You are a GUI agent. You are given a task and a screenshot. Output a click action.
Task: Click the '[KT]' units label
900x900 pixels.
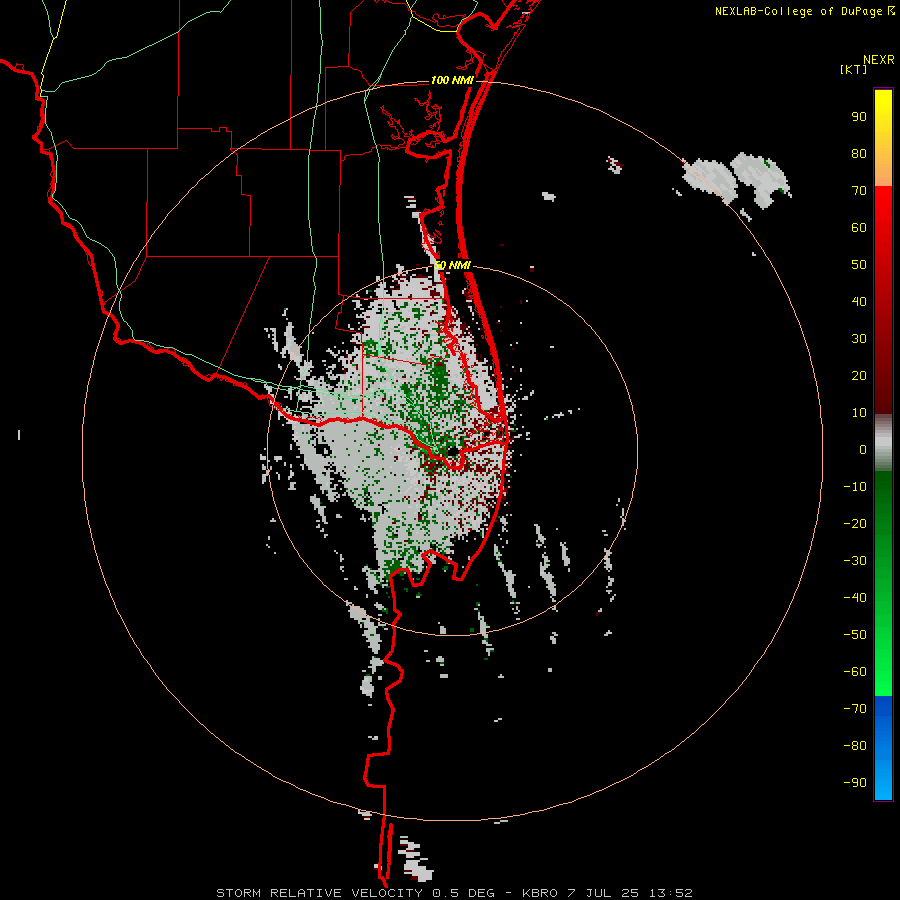pyautogui.click(x=854, y=69)
